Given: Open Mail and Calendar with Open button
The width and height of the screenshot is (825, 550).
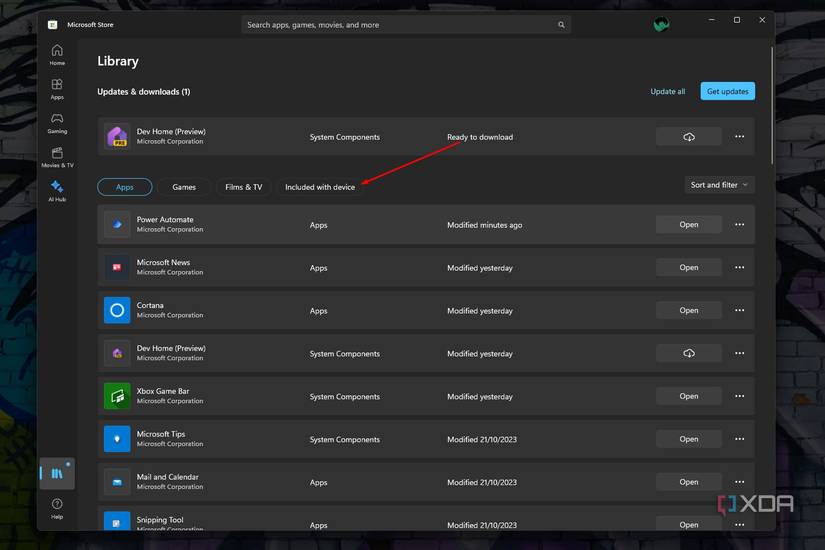Looking at the screenshot, I should coord(688,482).
